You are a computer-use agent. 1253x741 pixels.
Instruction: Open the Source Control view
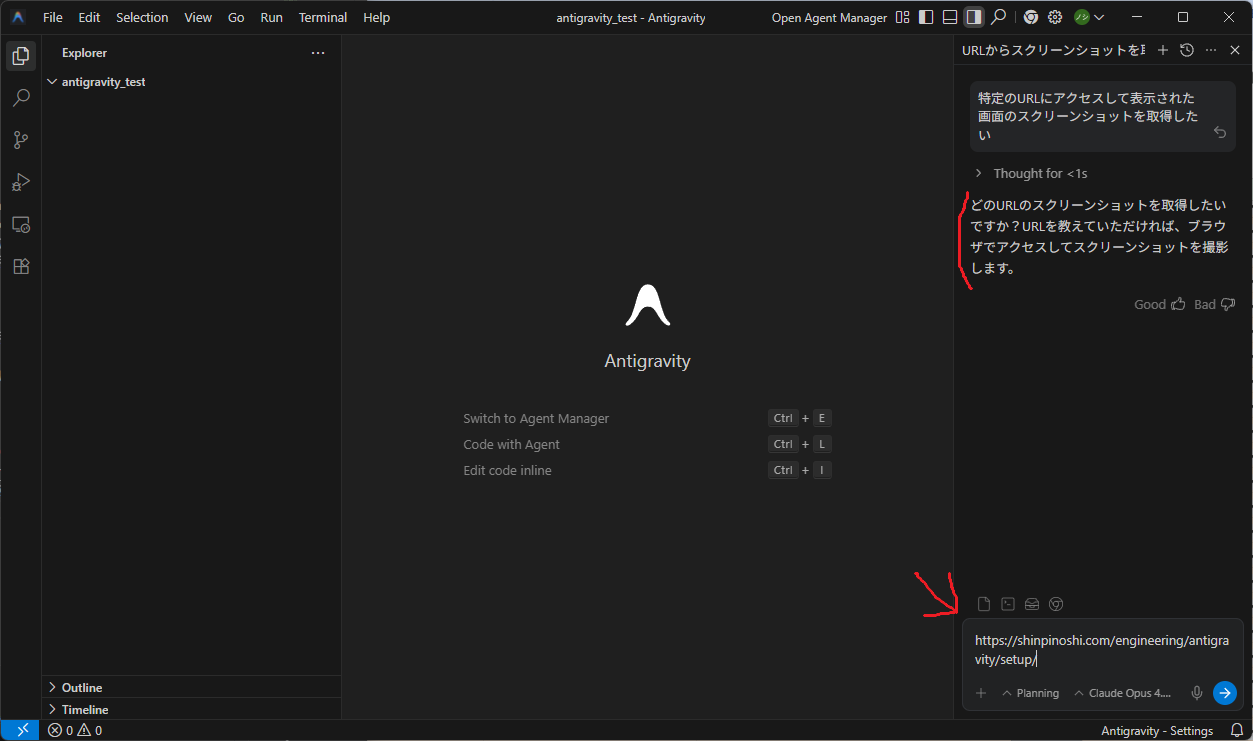pyautogui.click(x=21, y=140)
